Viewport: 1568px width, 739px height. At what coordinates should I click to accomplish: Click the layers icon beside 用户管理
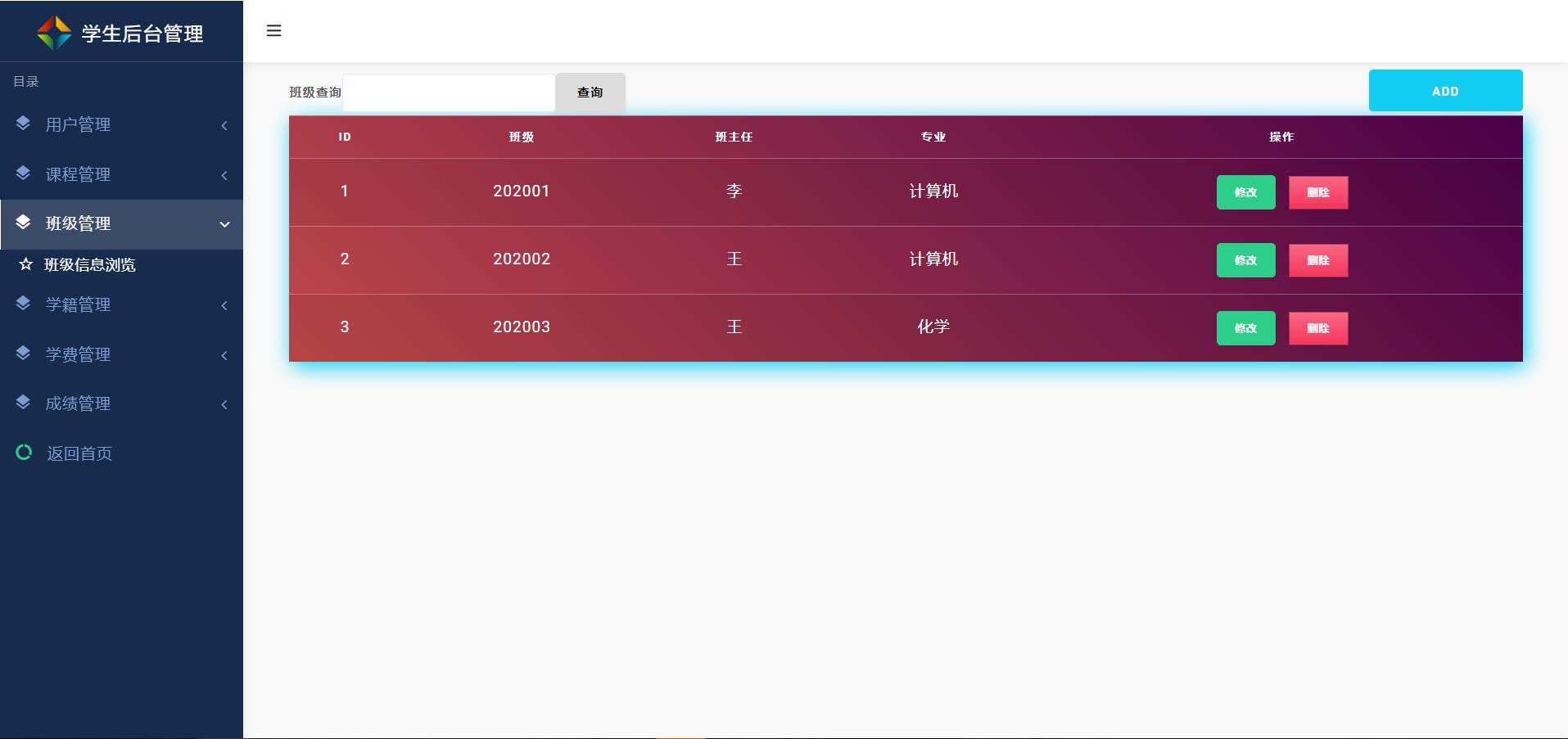click(x=23, y=124)
